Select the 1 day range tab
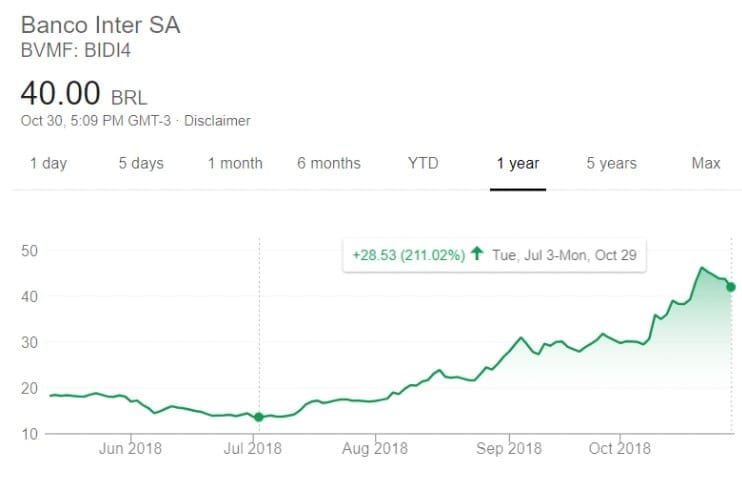Image resolution: width=742 pixels, height=478 pixels. click(48, 163)
